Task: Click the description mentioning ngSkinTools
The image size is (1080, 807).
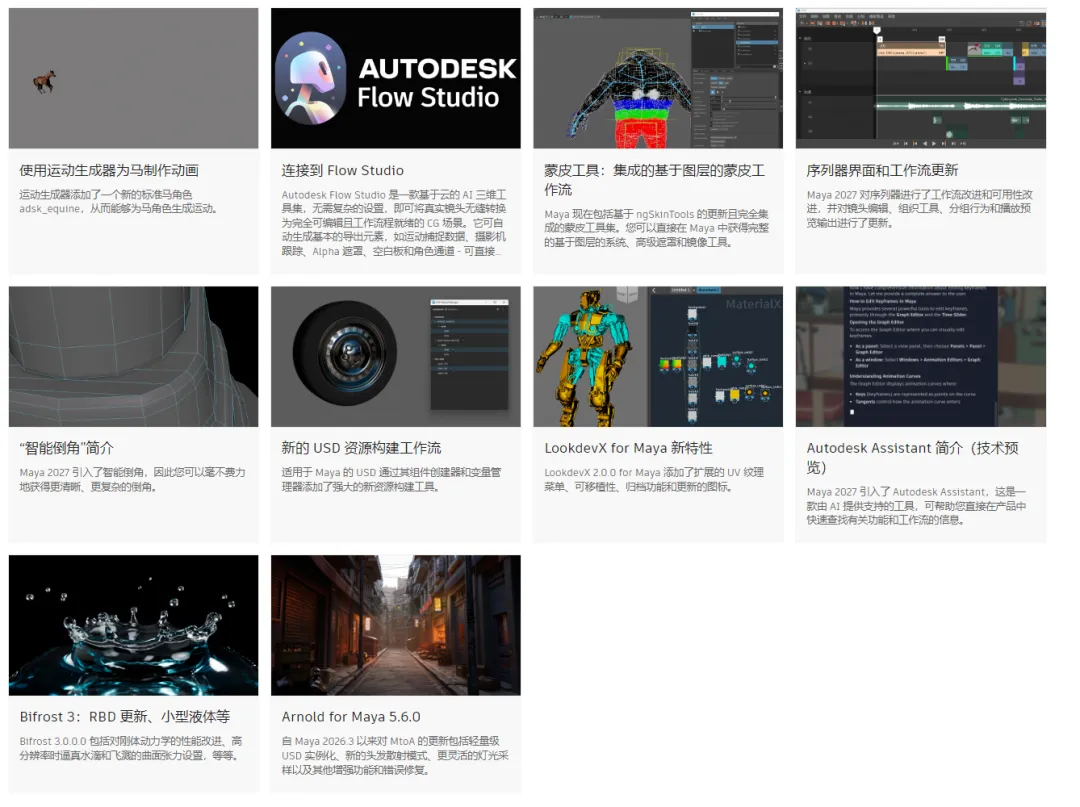Action: tap(656, 228)
